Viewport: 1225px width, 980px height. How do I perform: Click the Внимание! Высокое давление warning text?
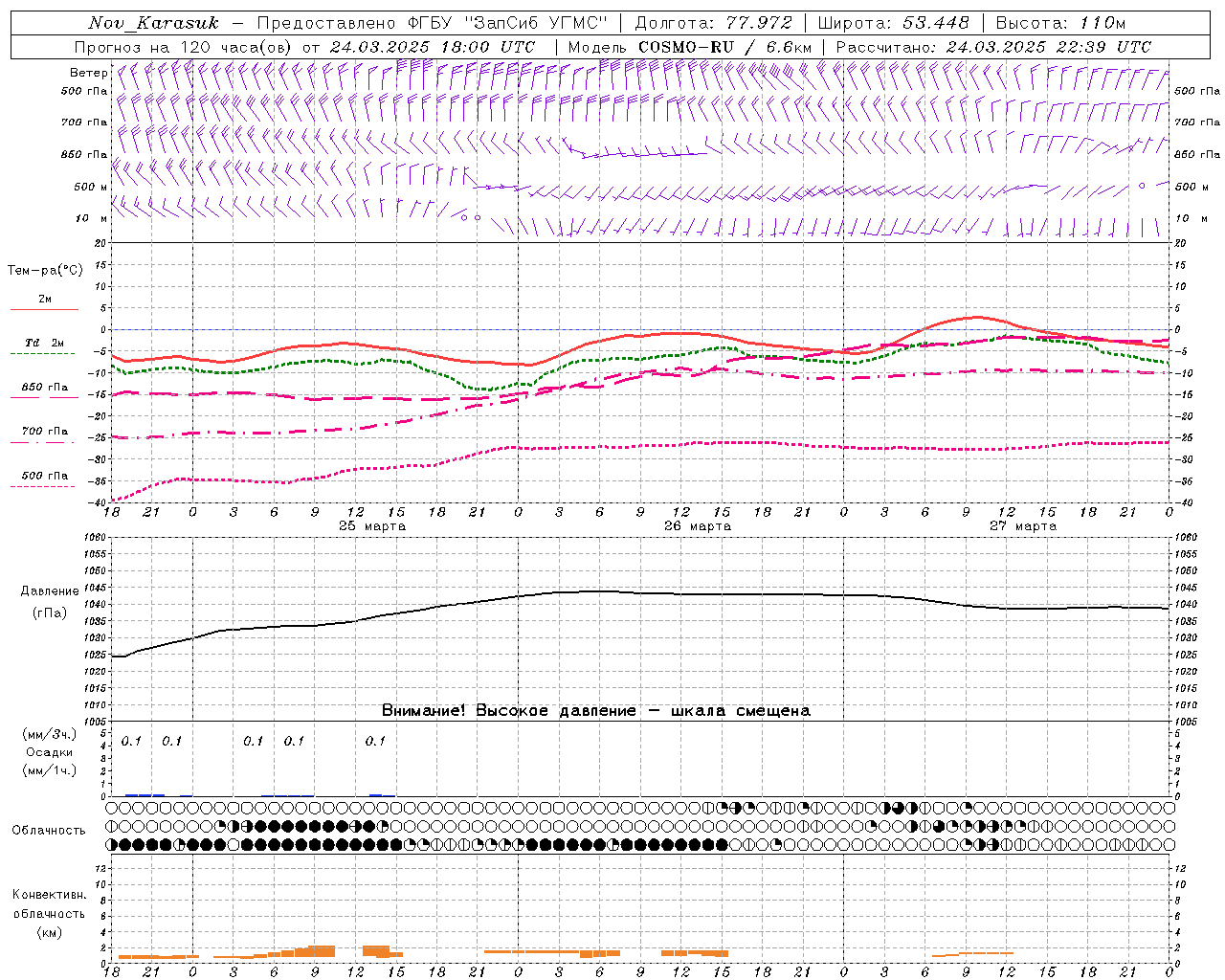coord(595,711)
